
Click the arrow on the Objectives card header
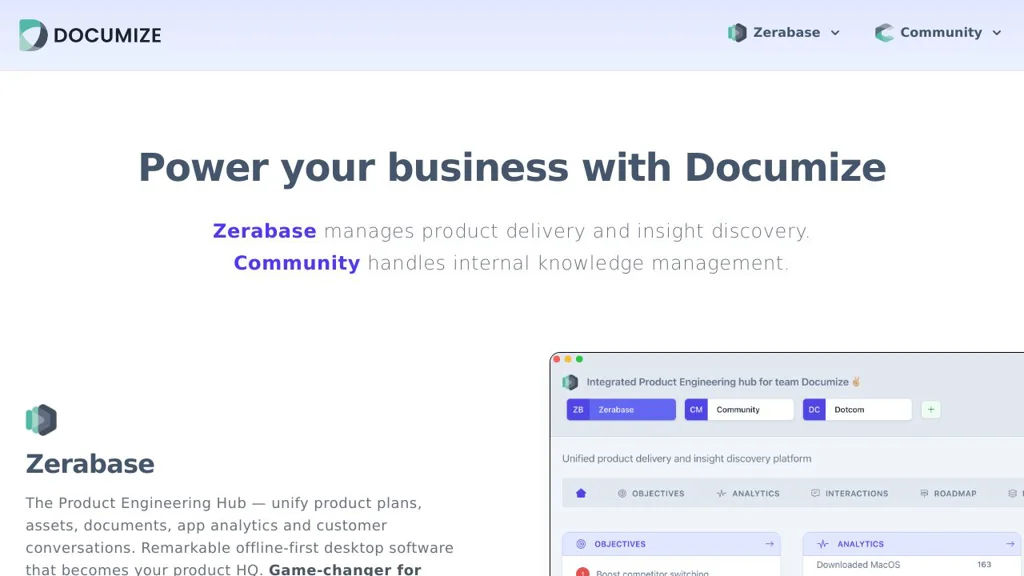769,543
